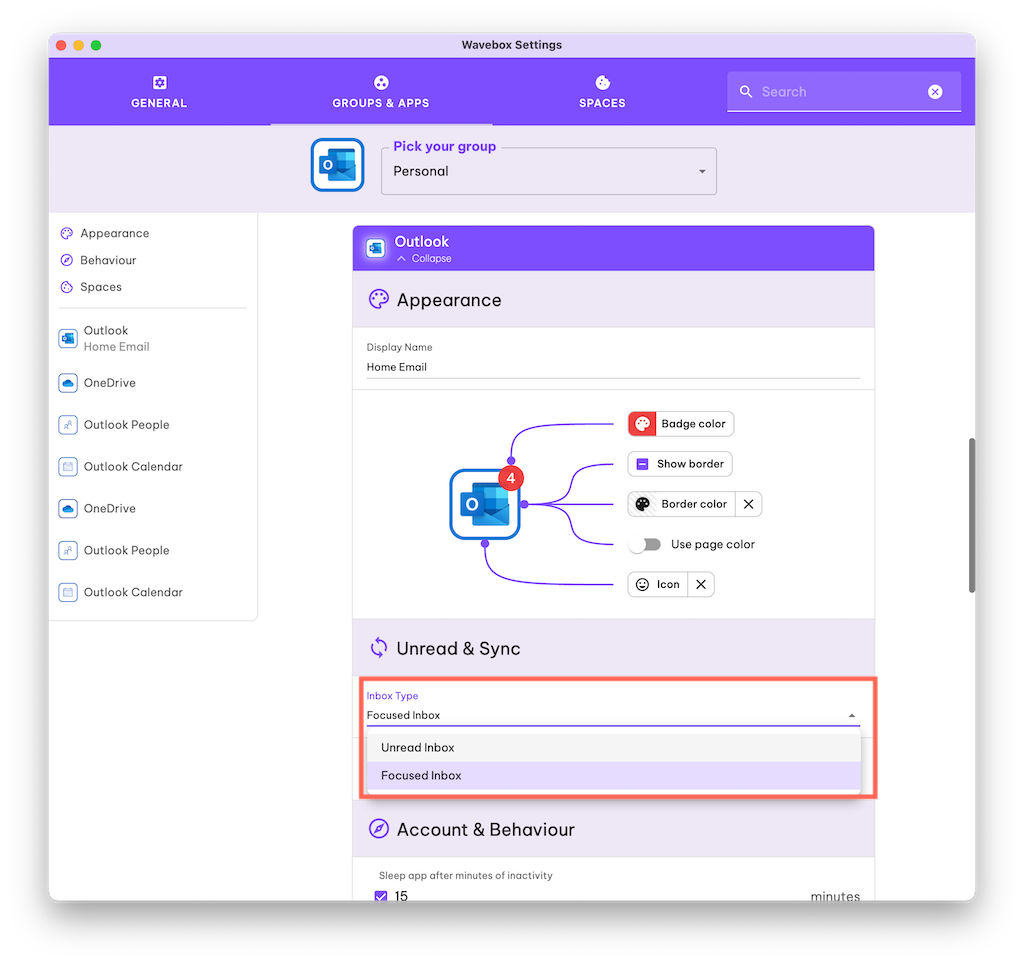
Task: Focus the Search settings field
Action: [x=842, y=92]
